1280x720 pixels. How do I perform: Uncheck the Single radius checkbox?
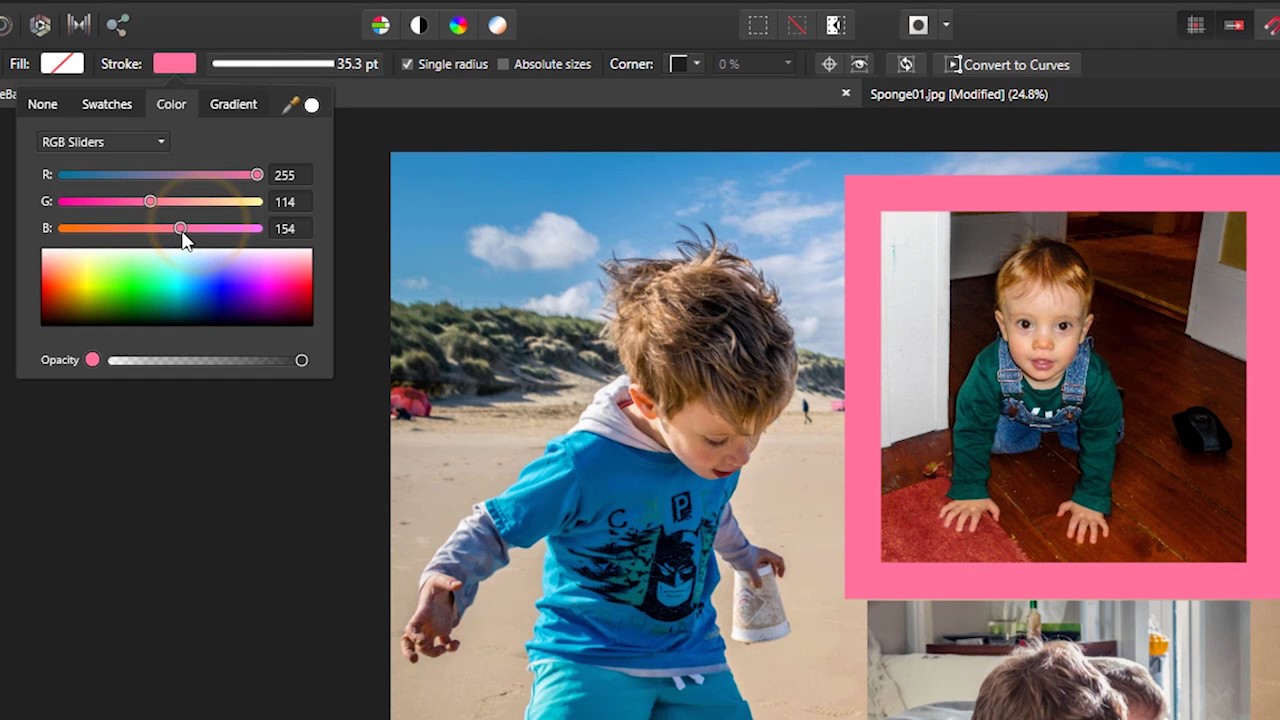click(407, 64)
